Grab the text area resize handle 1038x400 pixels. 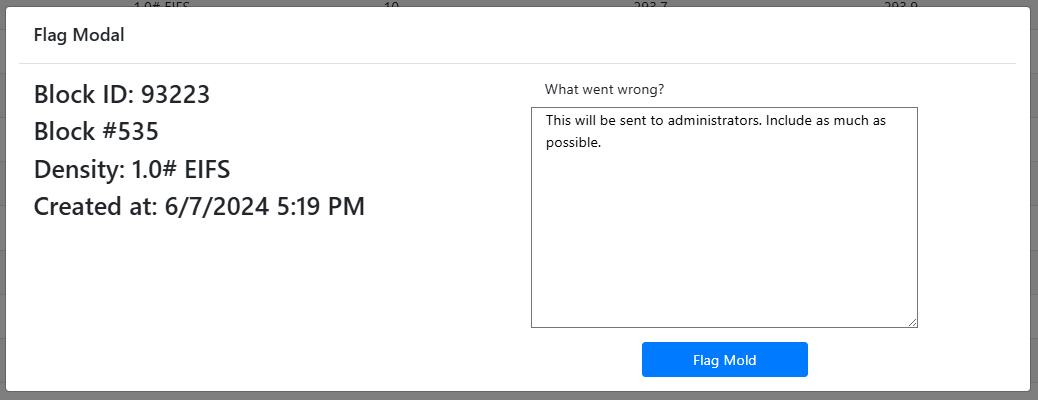click(x=912, y=322)
